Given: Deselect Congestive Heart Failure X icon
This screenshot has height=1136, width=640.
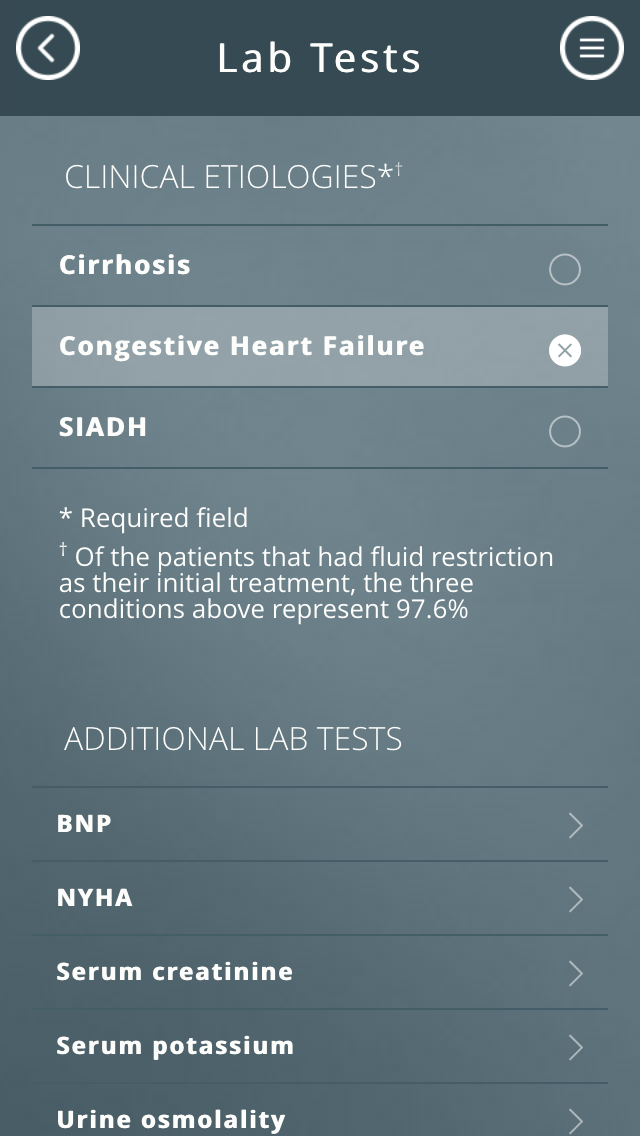Looking at the screenshot, I should [565, 351].
